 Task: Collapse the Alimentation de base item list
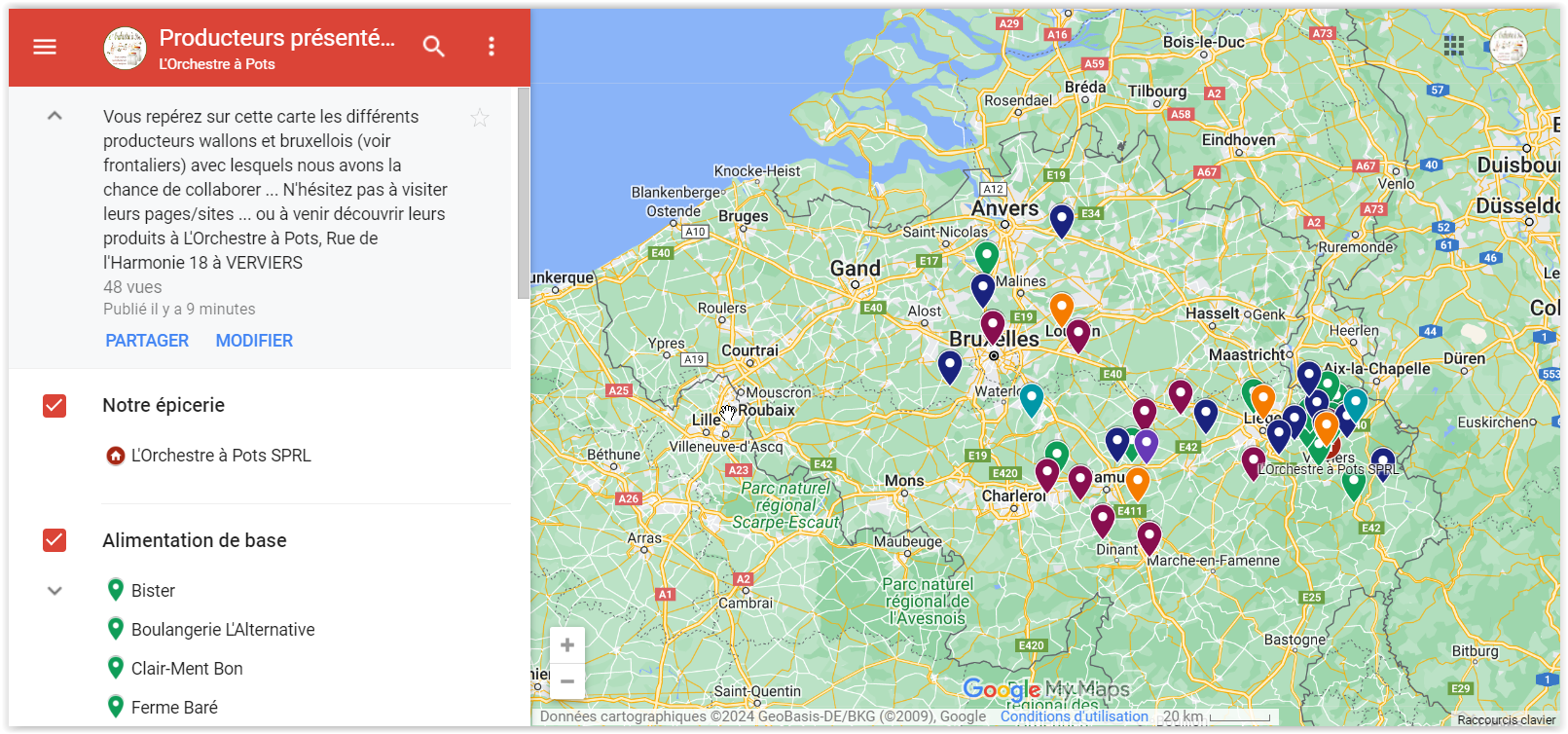coord(55,591)
